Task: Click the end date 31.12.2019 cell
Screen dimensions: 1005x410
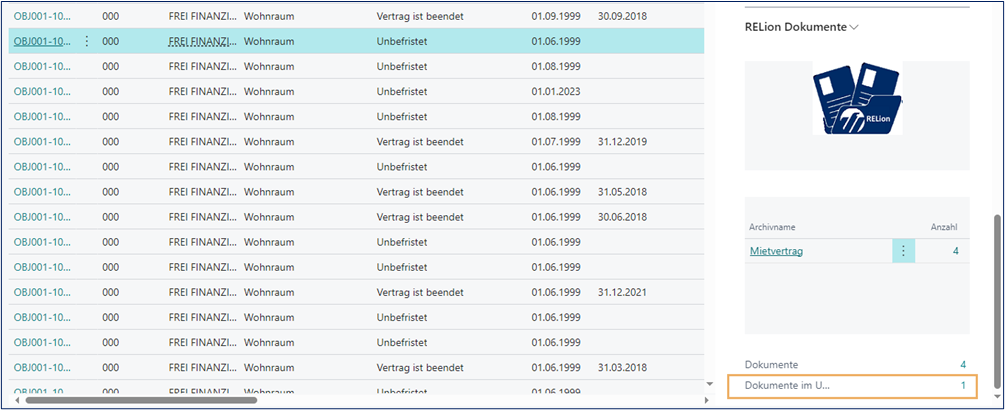Action: tap(622, 141)
